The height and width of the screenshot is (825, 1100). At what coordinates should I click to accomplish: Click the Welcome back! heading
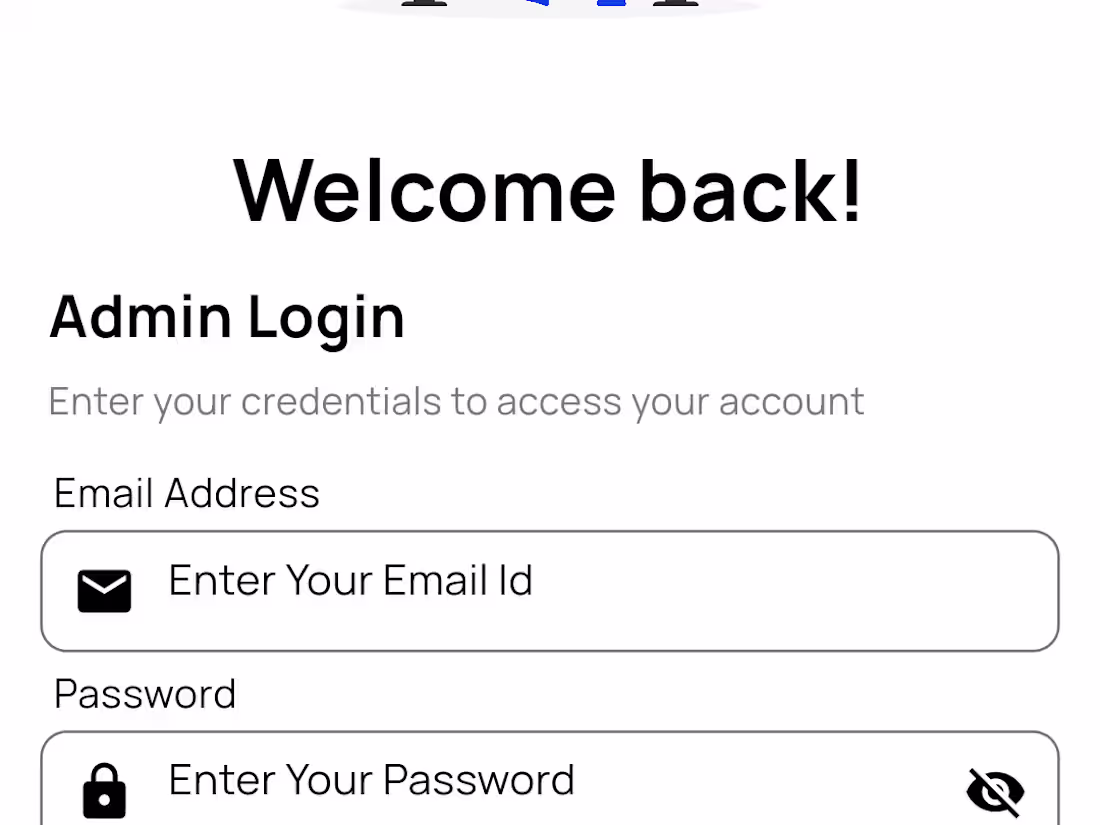[x=547, y=191]
